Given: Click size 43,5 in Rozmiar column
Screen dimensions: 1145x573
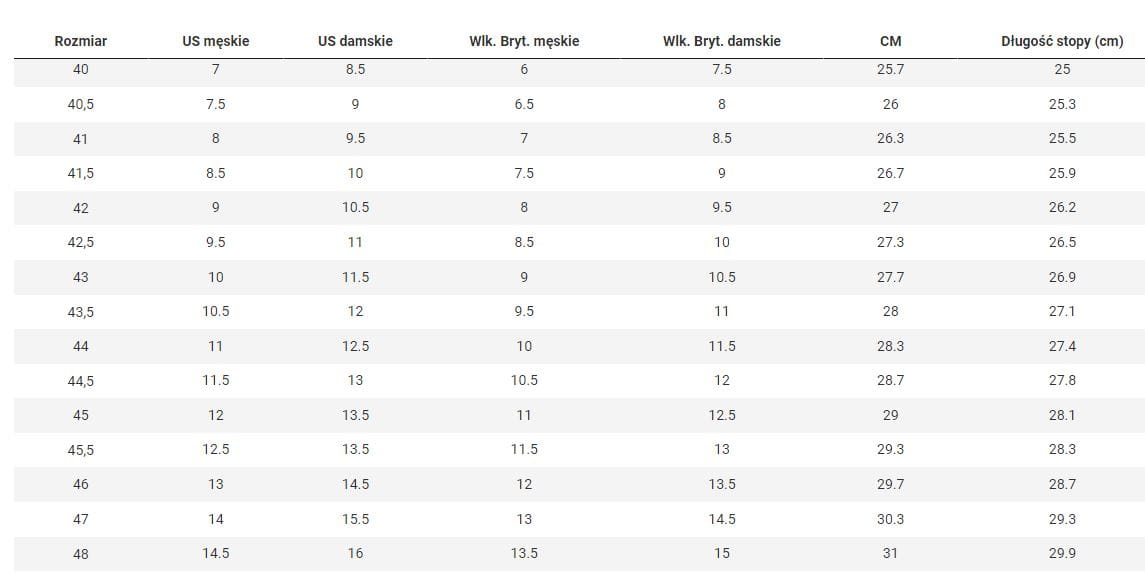Looking at the screenshot, I should pos(81,312).
